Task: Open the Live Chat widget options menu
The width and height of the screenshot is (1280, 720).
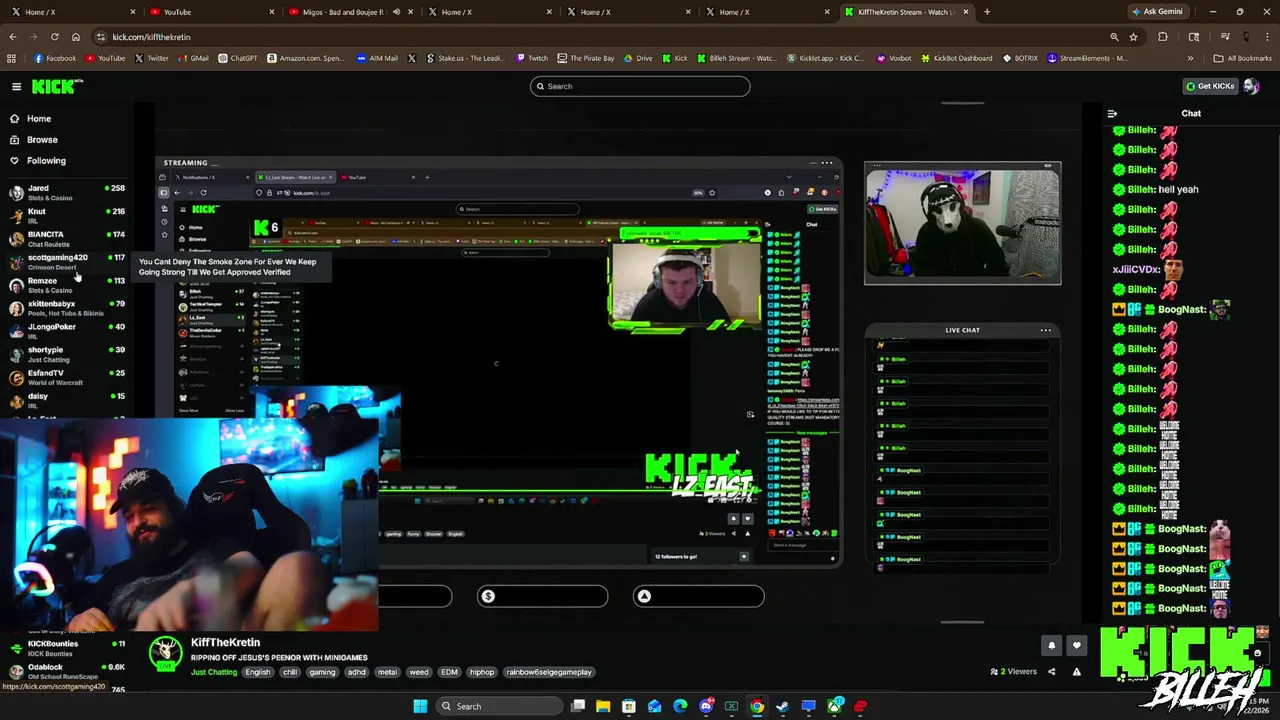Action: [1045, 330]
